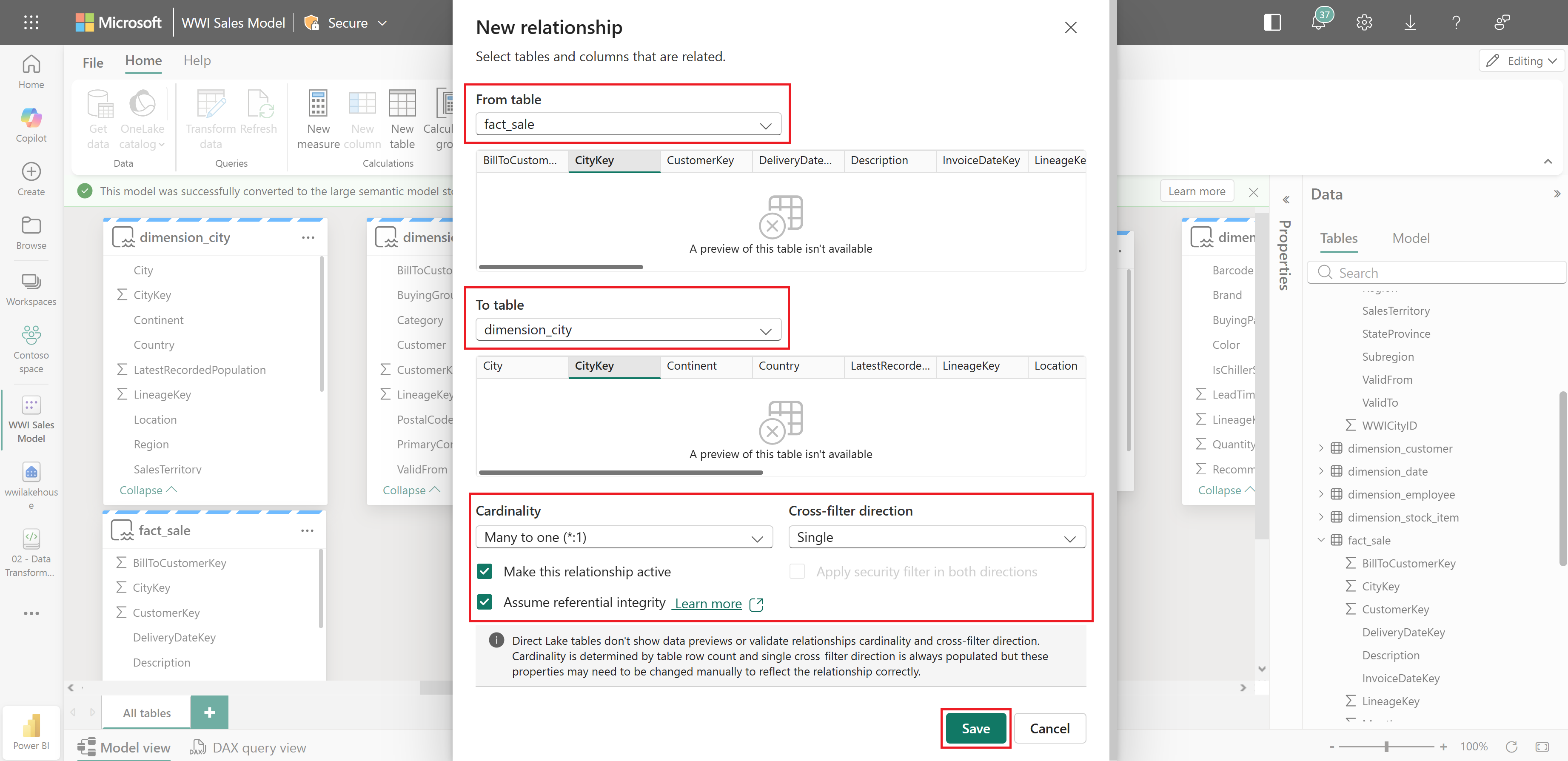Click the Search field in Data pane
Screen dimensions: 1568x761
[x=1437, y=272]
